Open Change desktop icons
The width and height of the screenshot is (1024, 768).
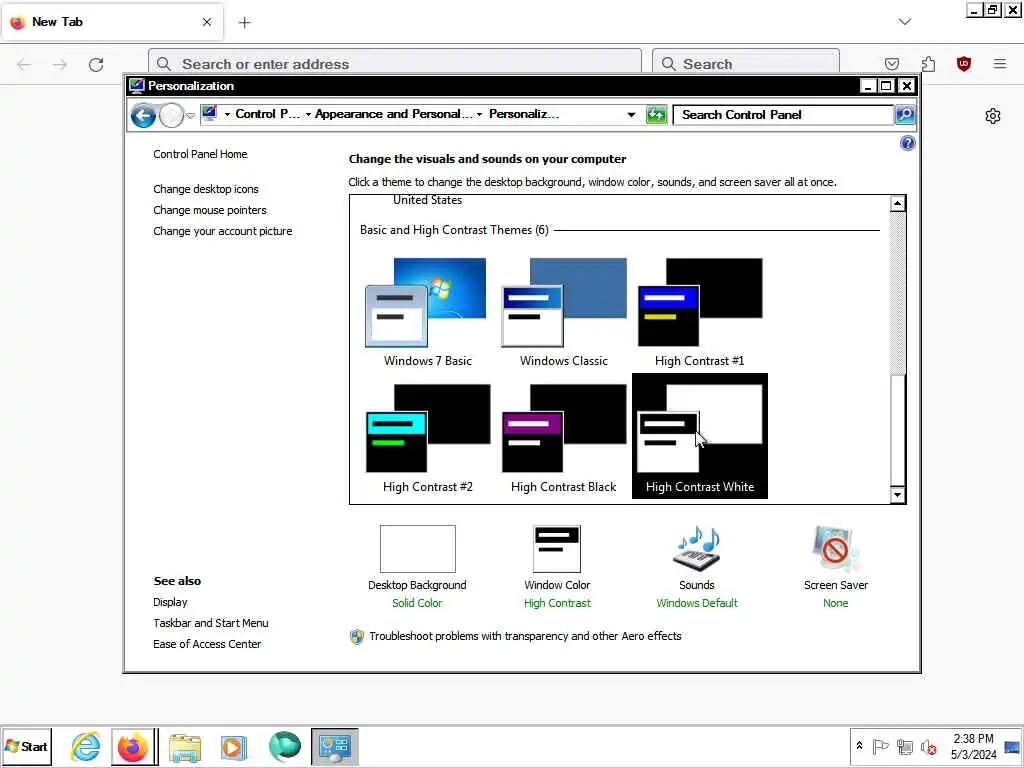[x=206, y=189]
